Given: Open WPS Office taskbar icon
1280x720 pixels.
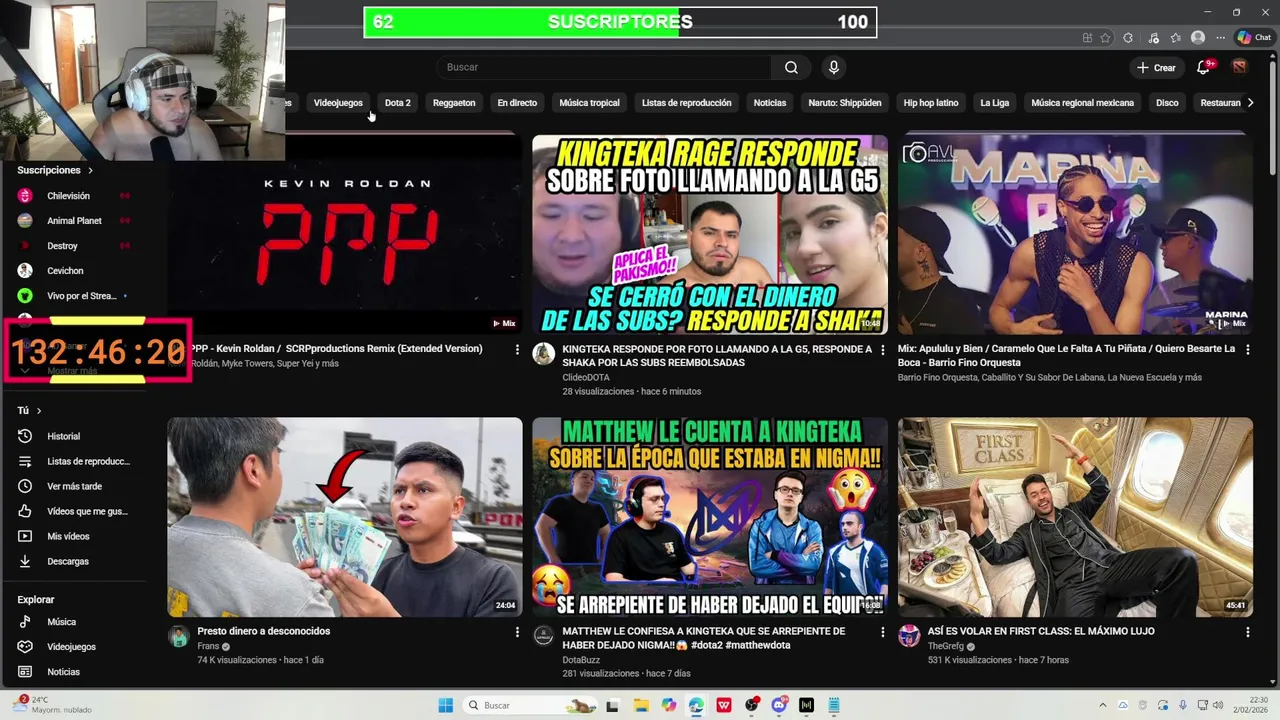Looking at the screenshot, I should [723, 705].
